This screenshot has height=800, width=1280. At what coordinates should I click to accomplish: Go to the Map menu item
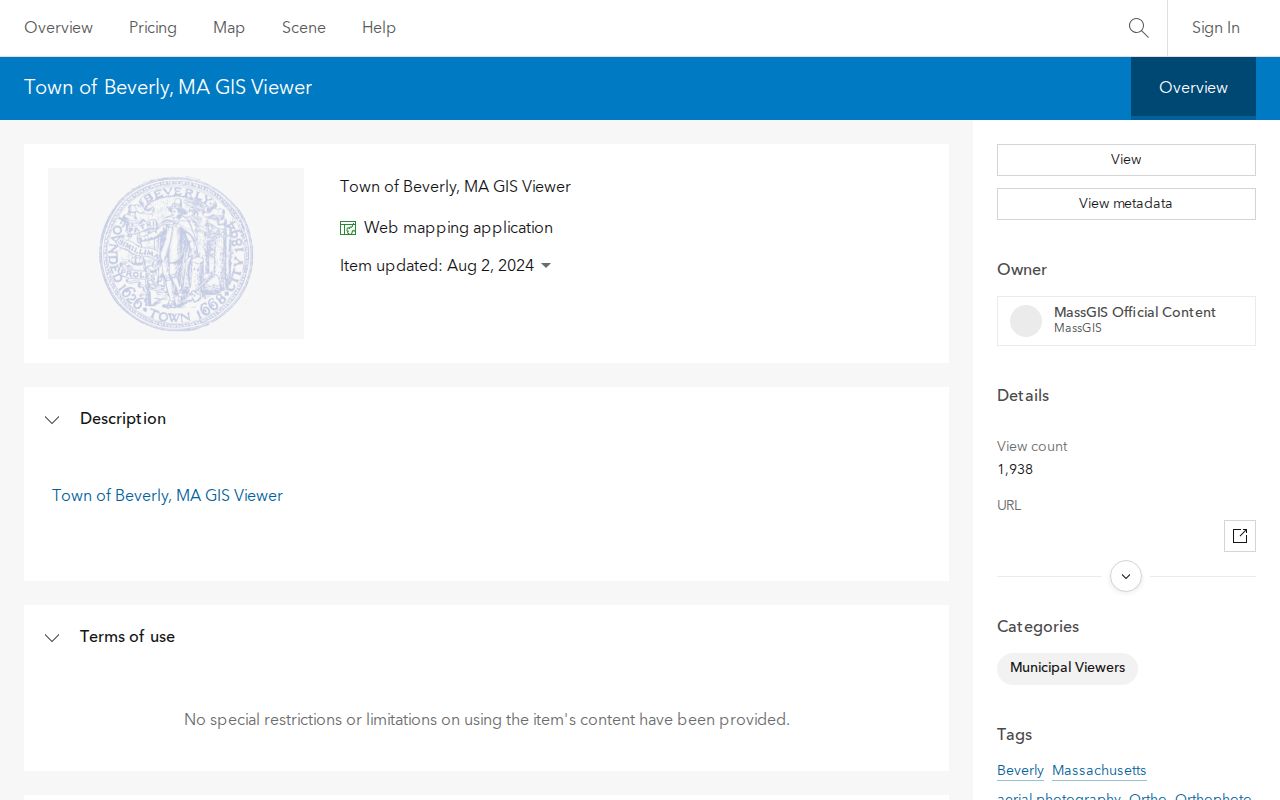pos(229,28)
